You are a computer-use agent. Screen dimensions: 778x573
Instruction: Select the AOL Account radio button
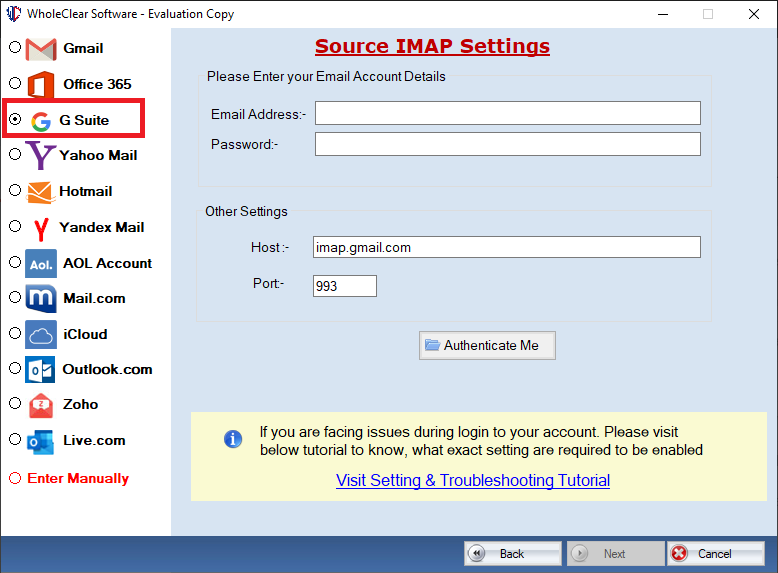click(15, 262)
